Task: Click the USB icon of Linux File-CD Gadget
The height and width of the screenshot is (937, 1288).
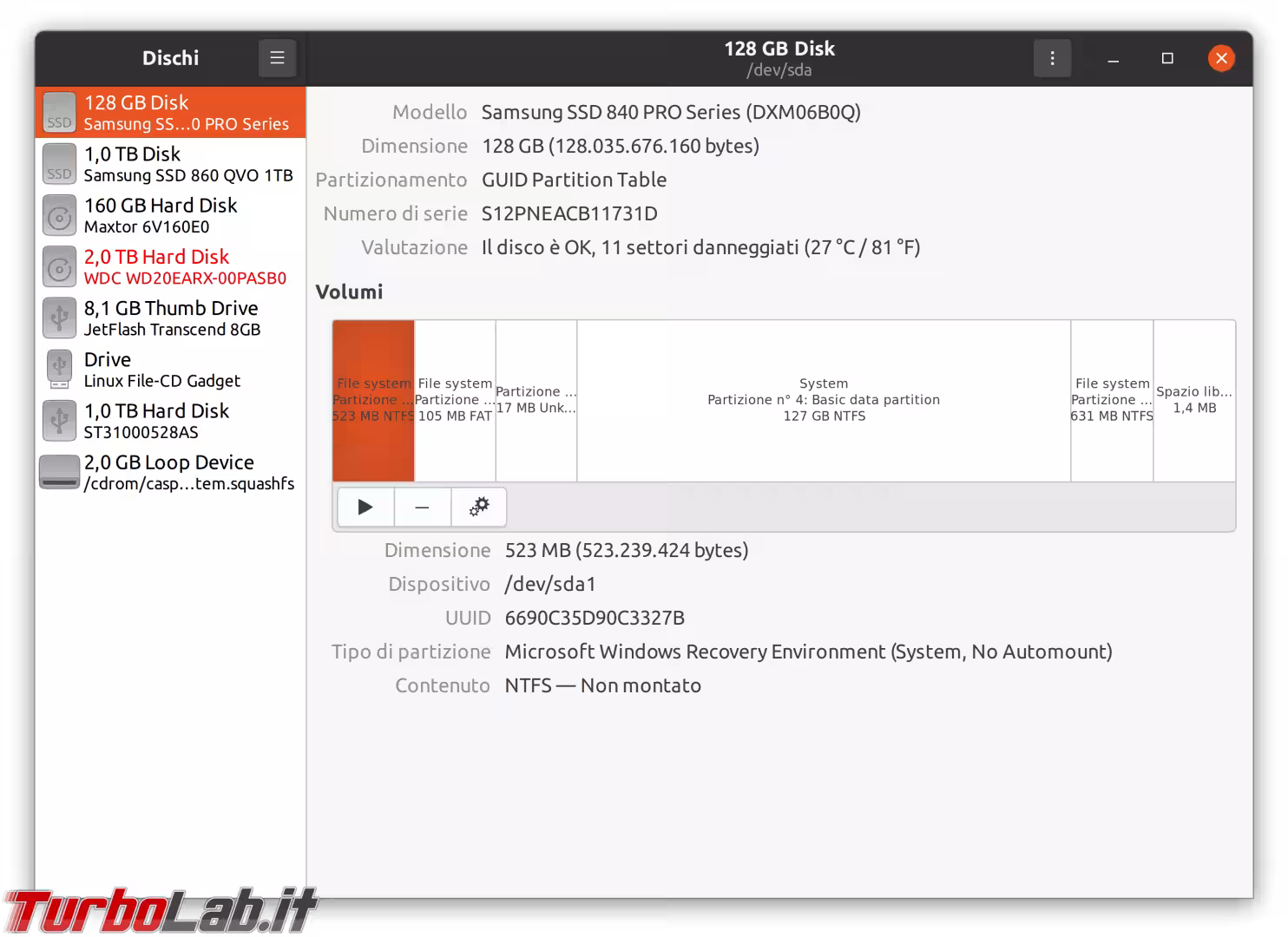Action: tap(59, 370)
